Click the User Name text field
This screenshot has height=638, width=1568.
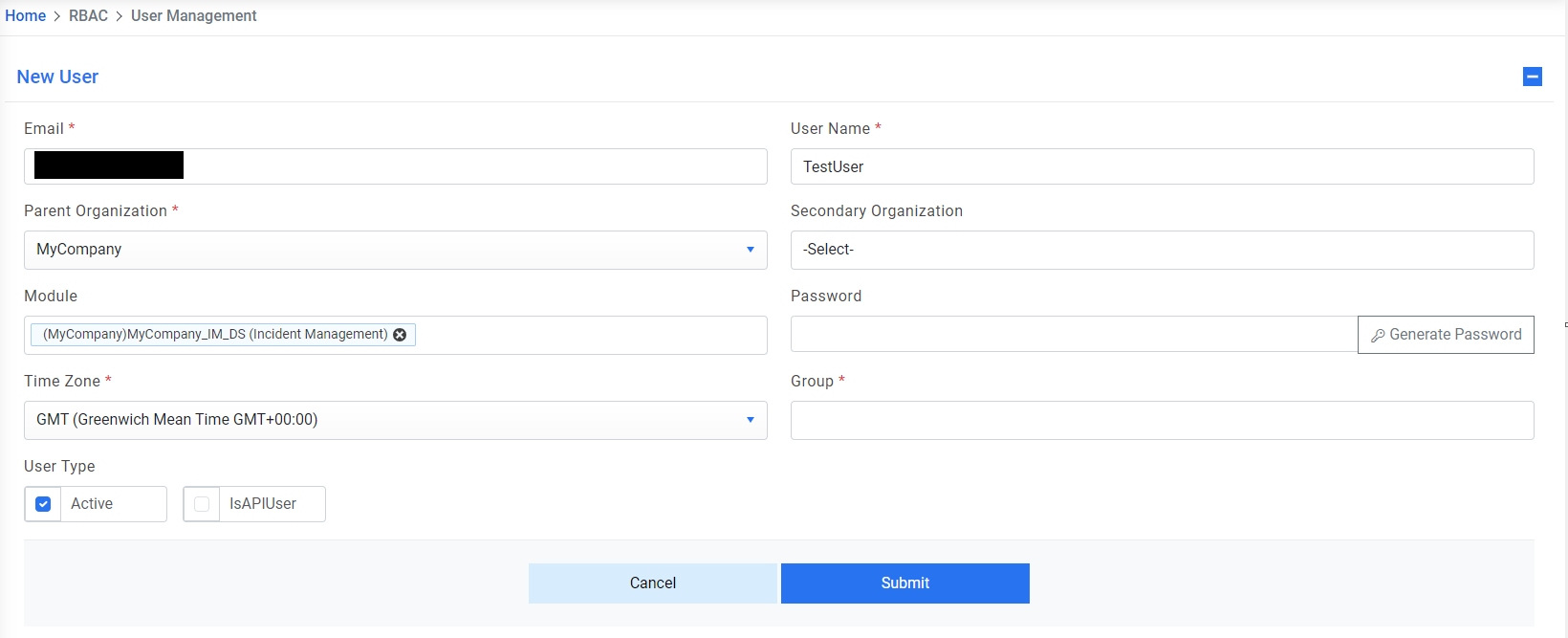1162,166
